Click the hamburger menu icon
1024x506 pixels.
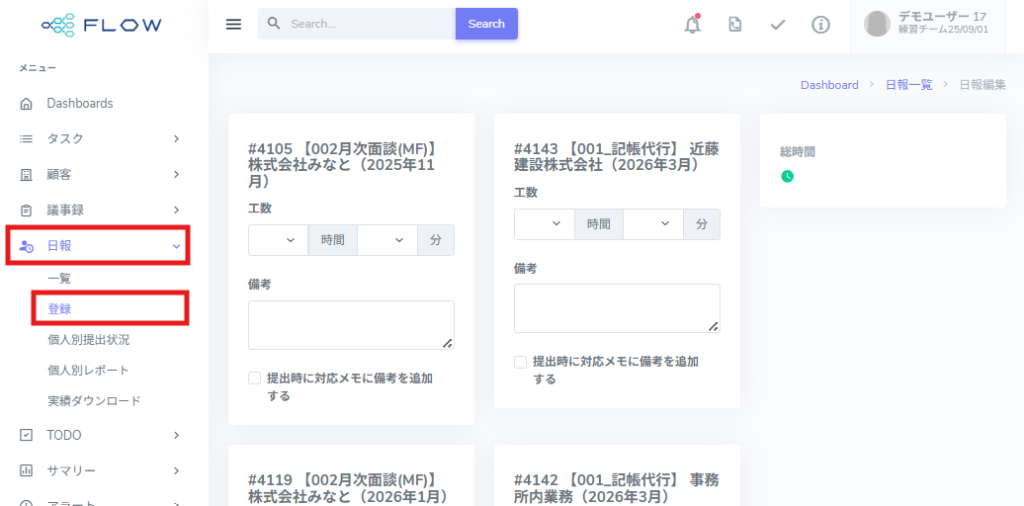pos(233,24)
